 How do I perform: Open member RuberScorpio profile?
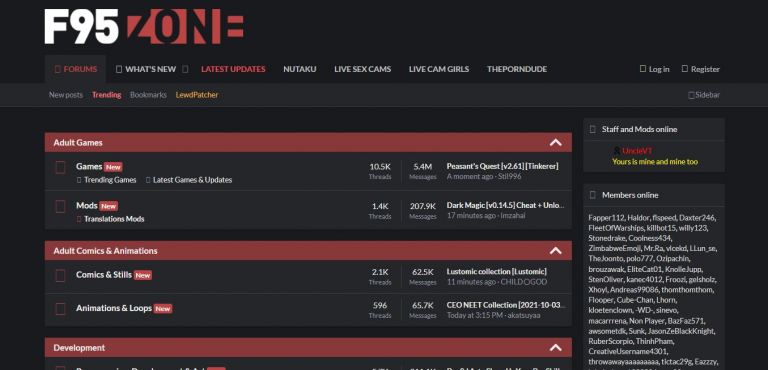tap(611, 341)
